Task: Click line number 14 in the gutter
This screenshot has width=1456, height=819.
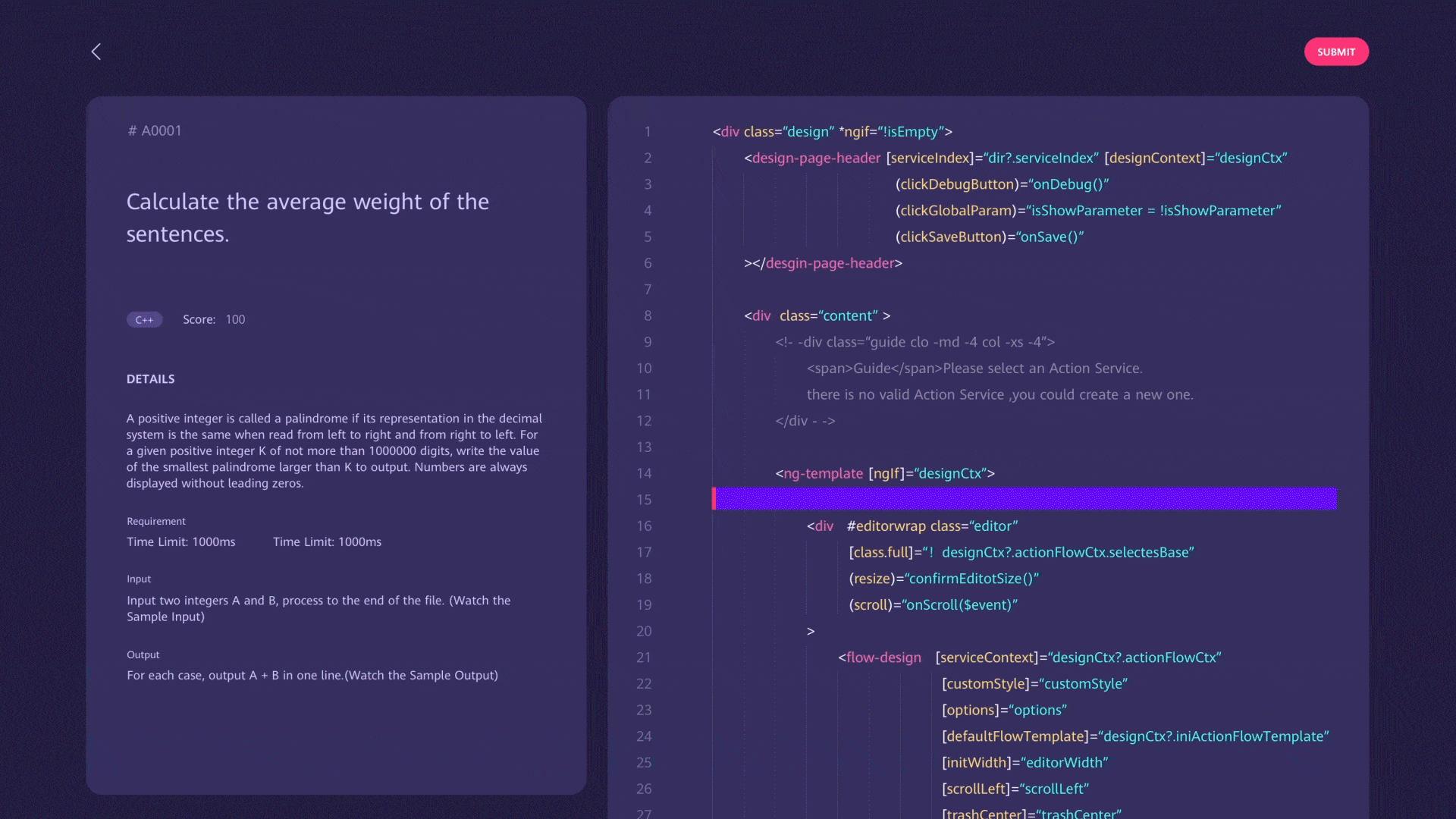Action: point(644,473)
